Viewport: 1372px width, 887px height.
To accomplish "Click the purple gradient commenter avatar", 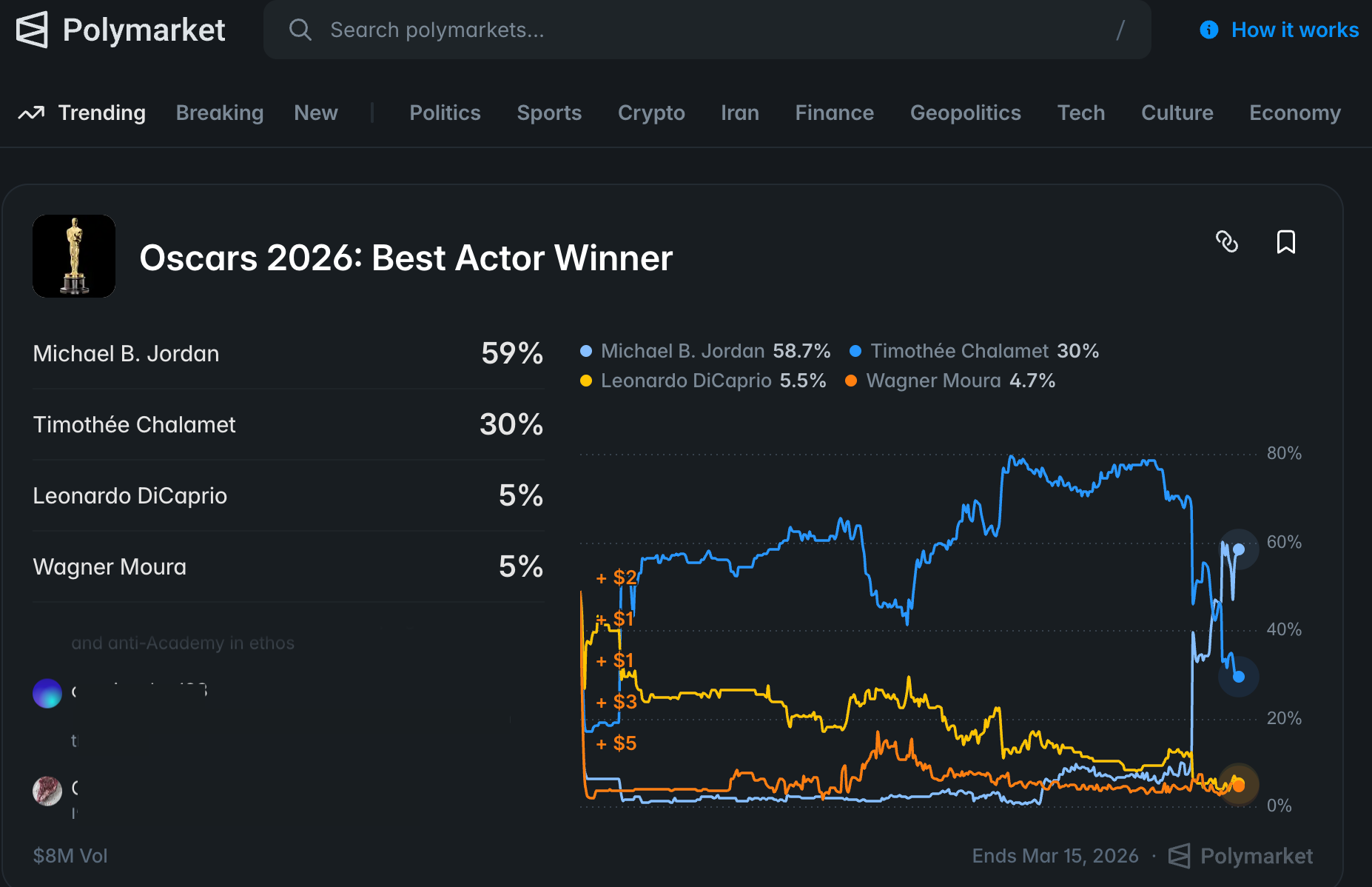I will (x=47, y=693).
